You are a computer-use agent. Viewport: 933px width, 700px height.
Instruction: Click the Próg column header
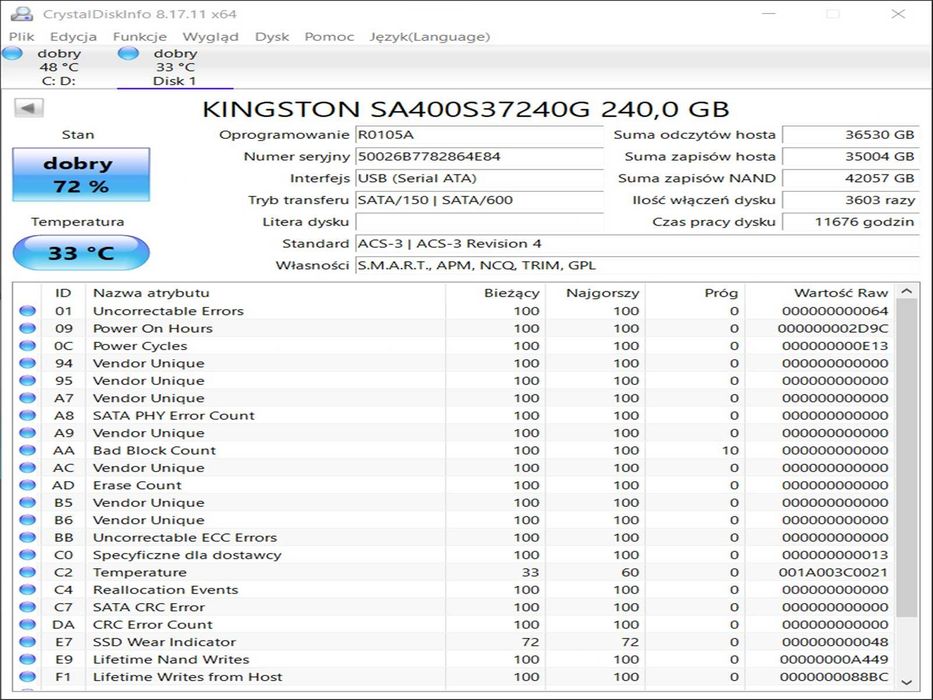coord(695,293)
